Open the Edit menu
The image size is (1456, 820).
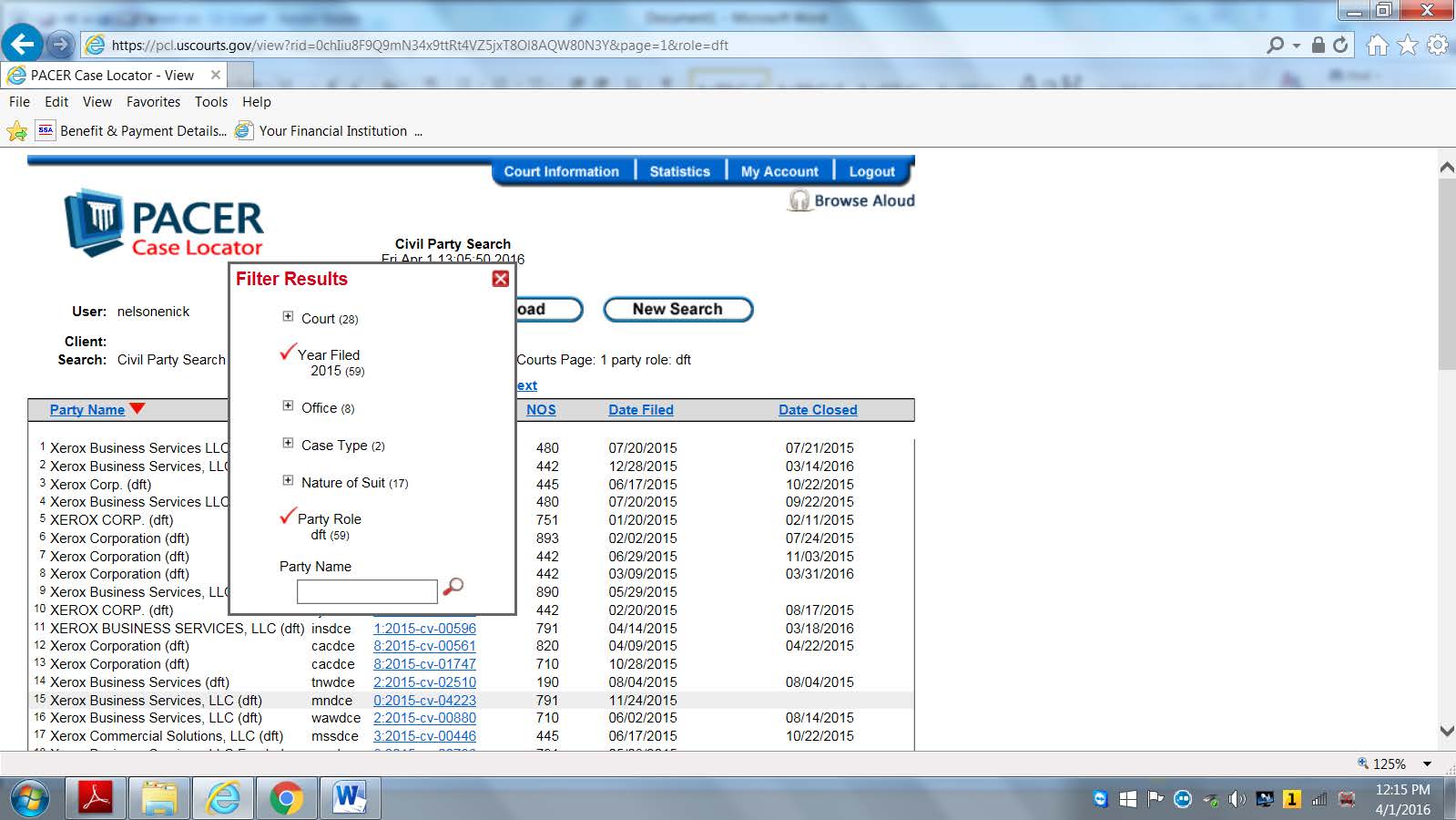56,102
